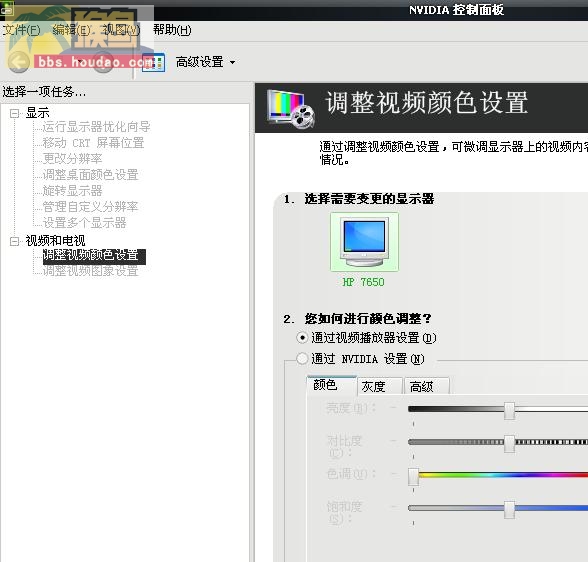Open the 帮助(H) menu

pos(172,30)
